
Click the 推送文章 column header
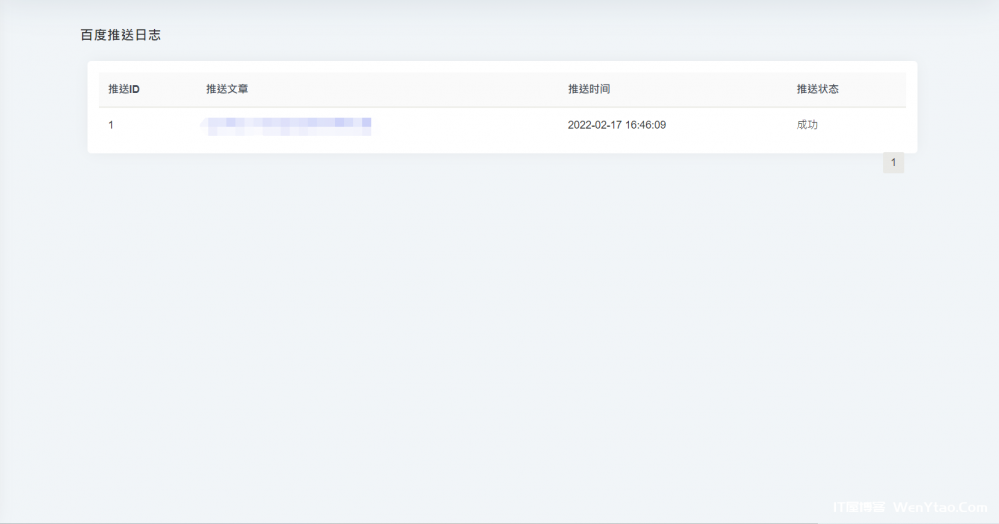tap(227, 89)
